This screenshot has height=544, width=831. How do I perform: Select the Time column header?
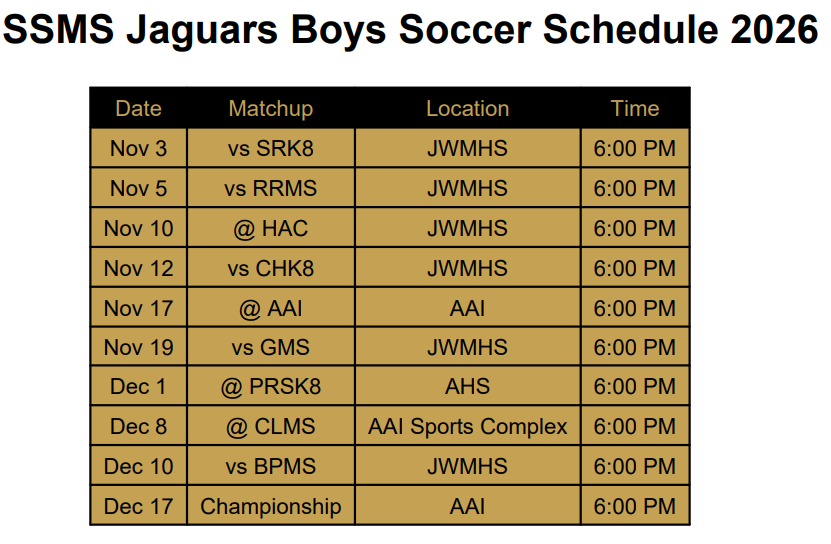click(x=635, y=108)
